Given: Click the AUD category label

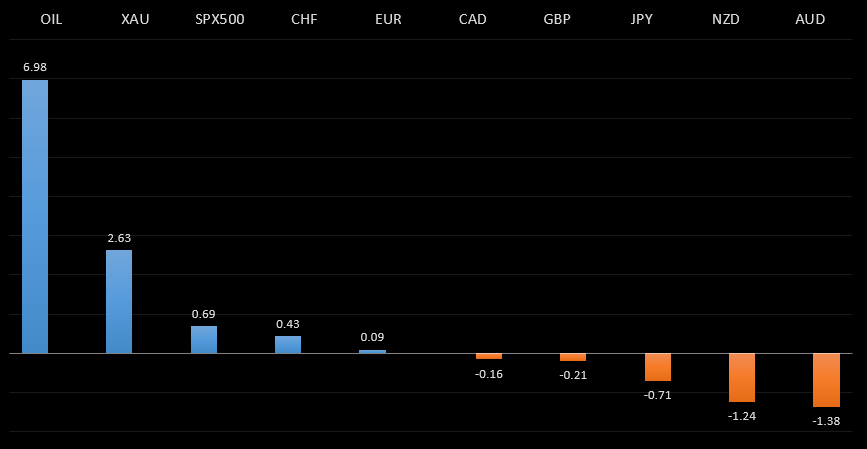Looking at the screenshot, I should point(810,19).
